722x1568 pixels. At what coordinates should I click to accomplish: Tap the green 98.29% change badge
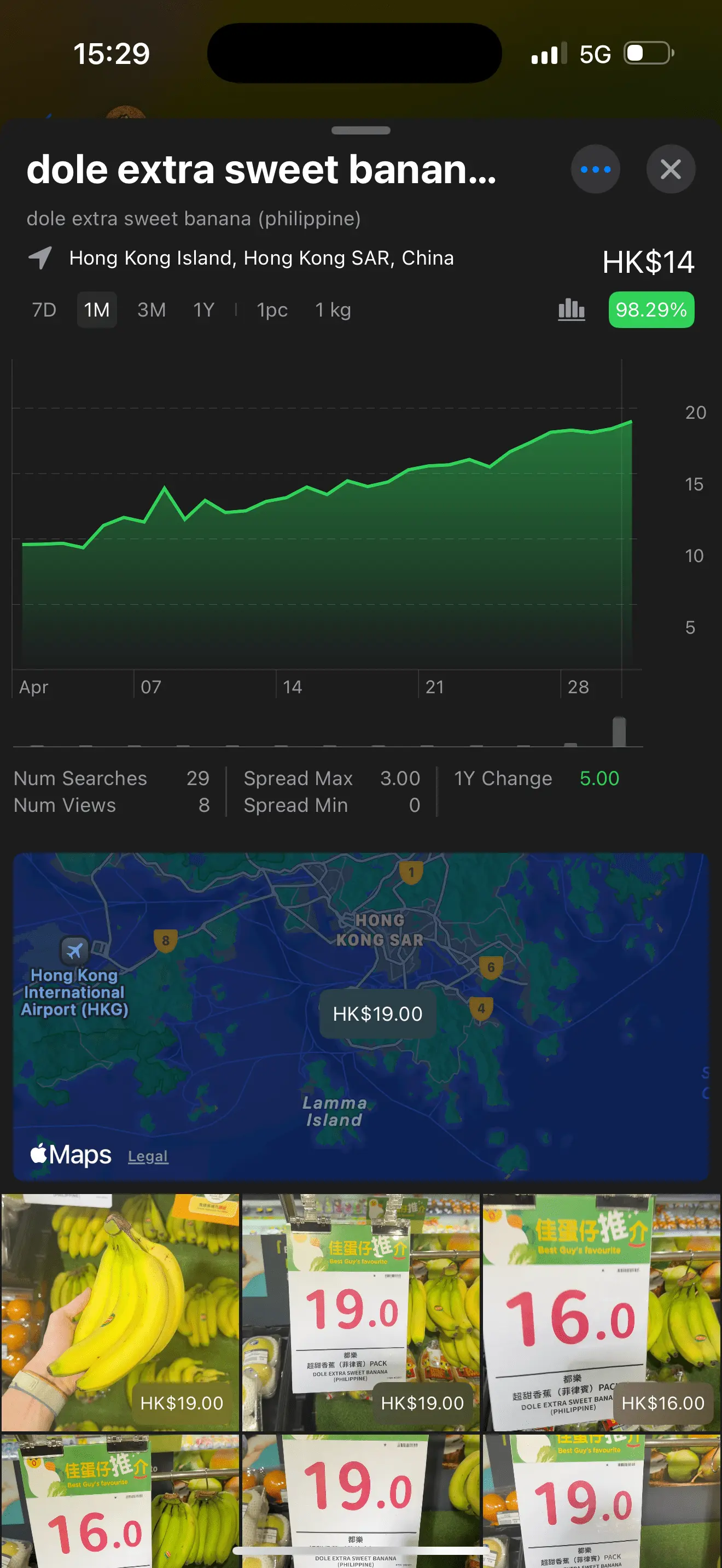651,310
